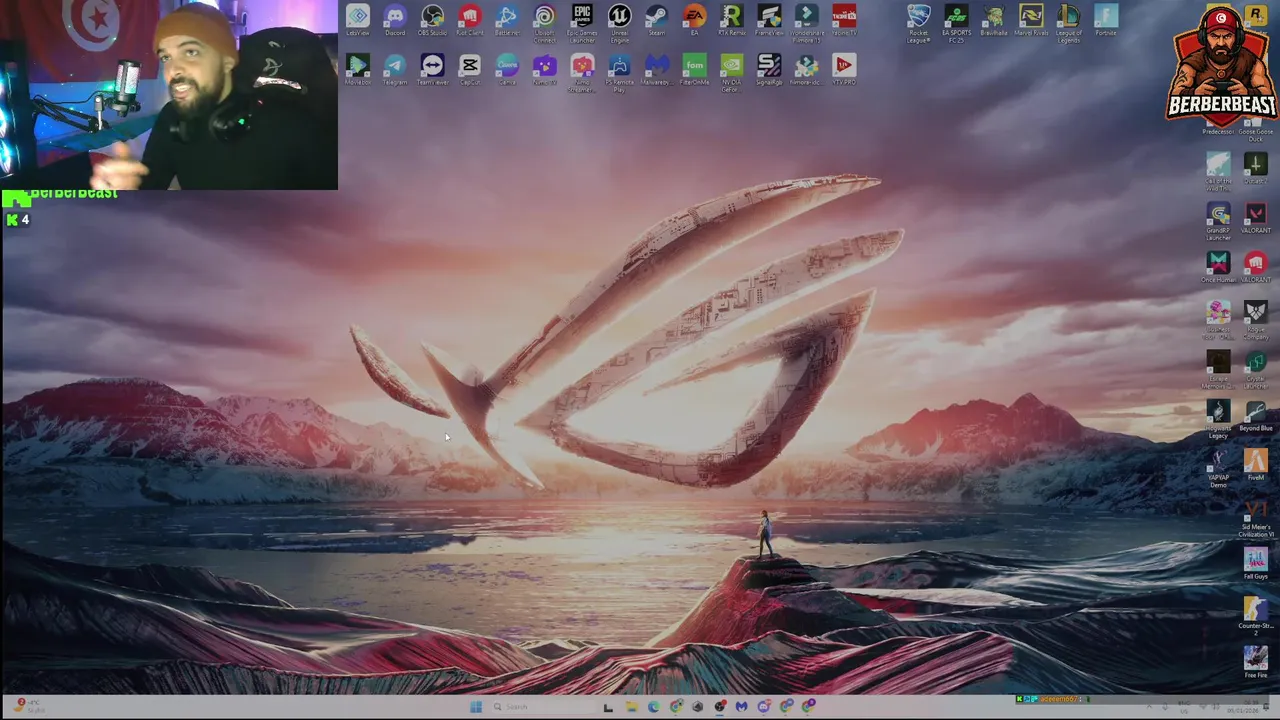Select the Marvel Rivals icon
The image size is (1280, 720).
(x=1031, y=20)
